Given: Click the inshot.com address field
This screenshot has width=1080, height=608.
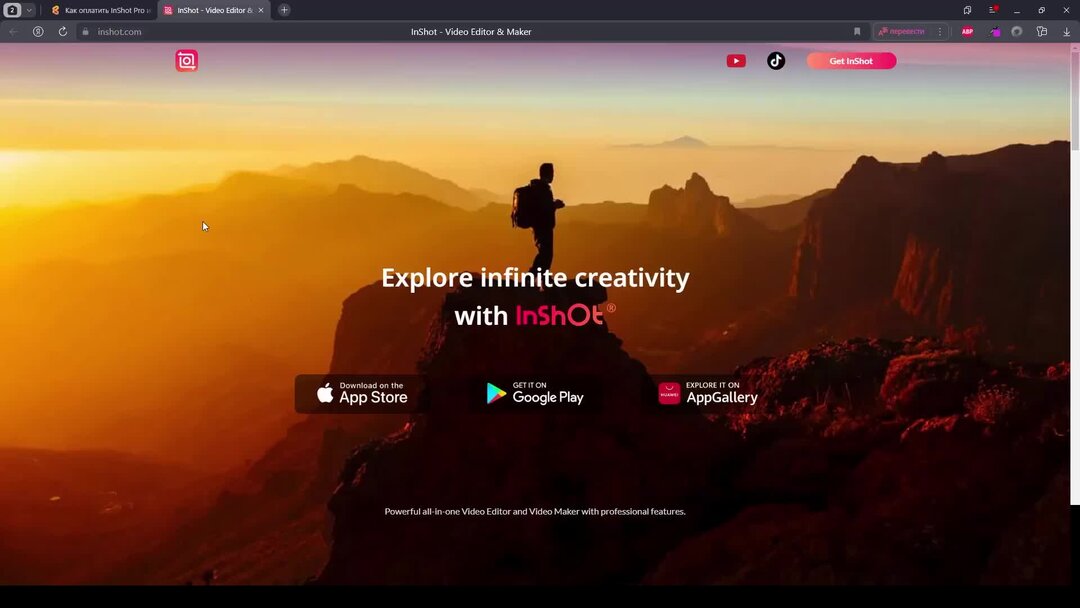Looking at the screenshot, I should (120, 32).
